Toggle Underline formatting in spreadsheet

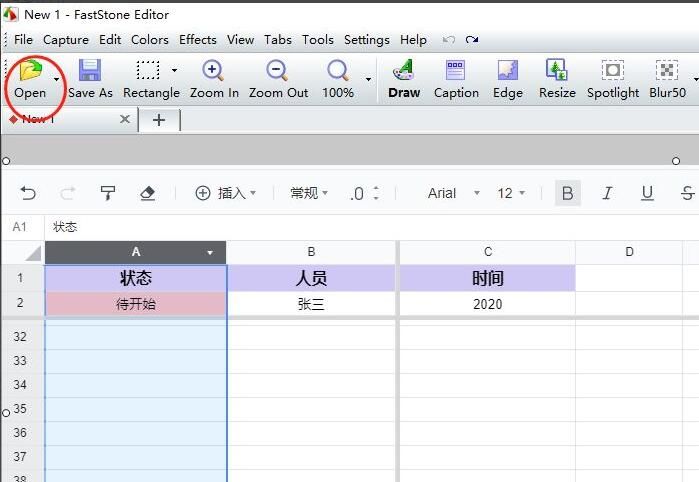click(647, 193)
